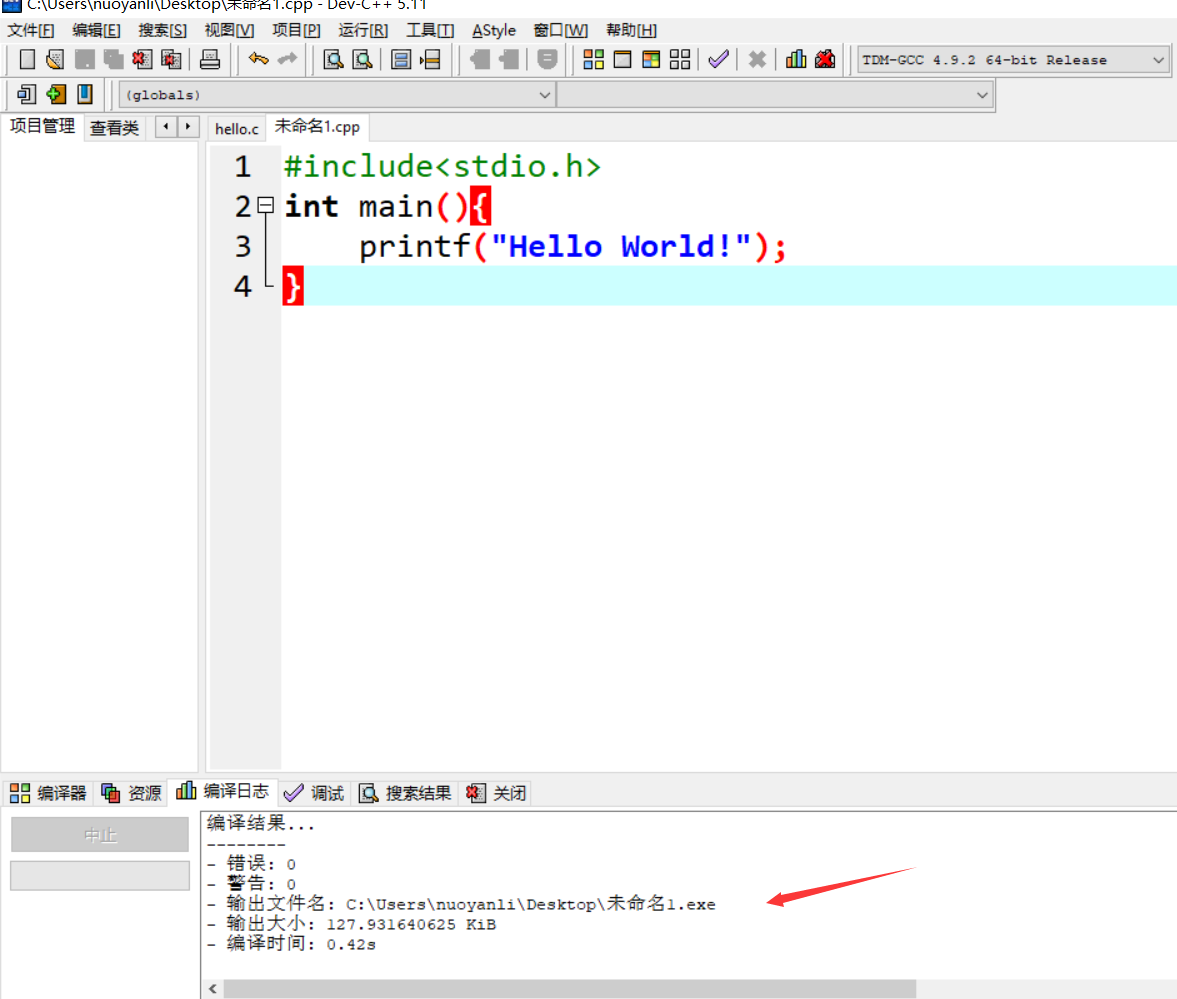Click the delete profiling information icon

[825, 59]
